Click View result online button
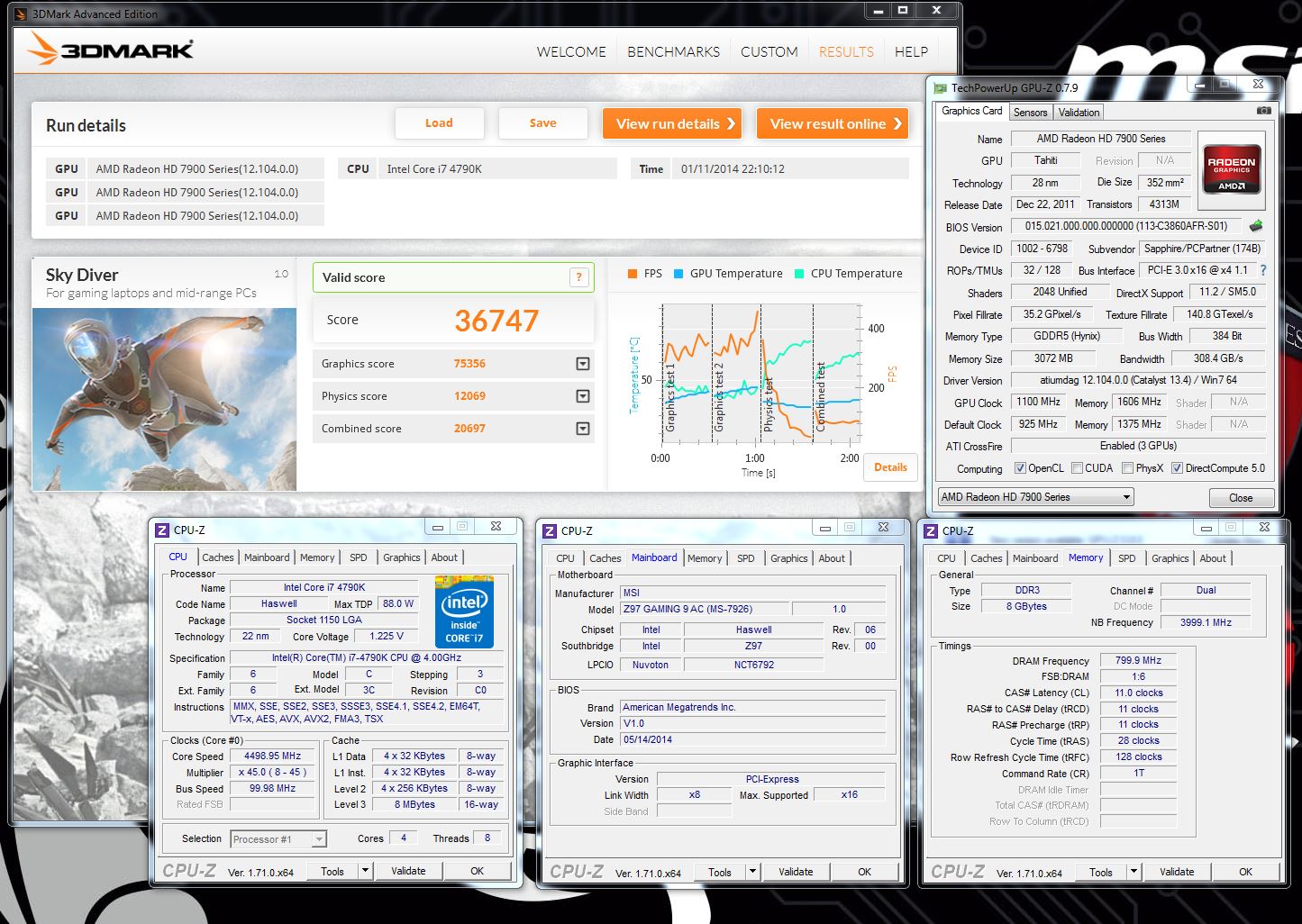1302x924 pixels. (833, 123)
